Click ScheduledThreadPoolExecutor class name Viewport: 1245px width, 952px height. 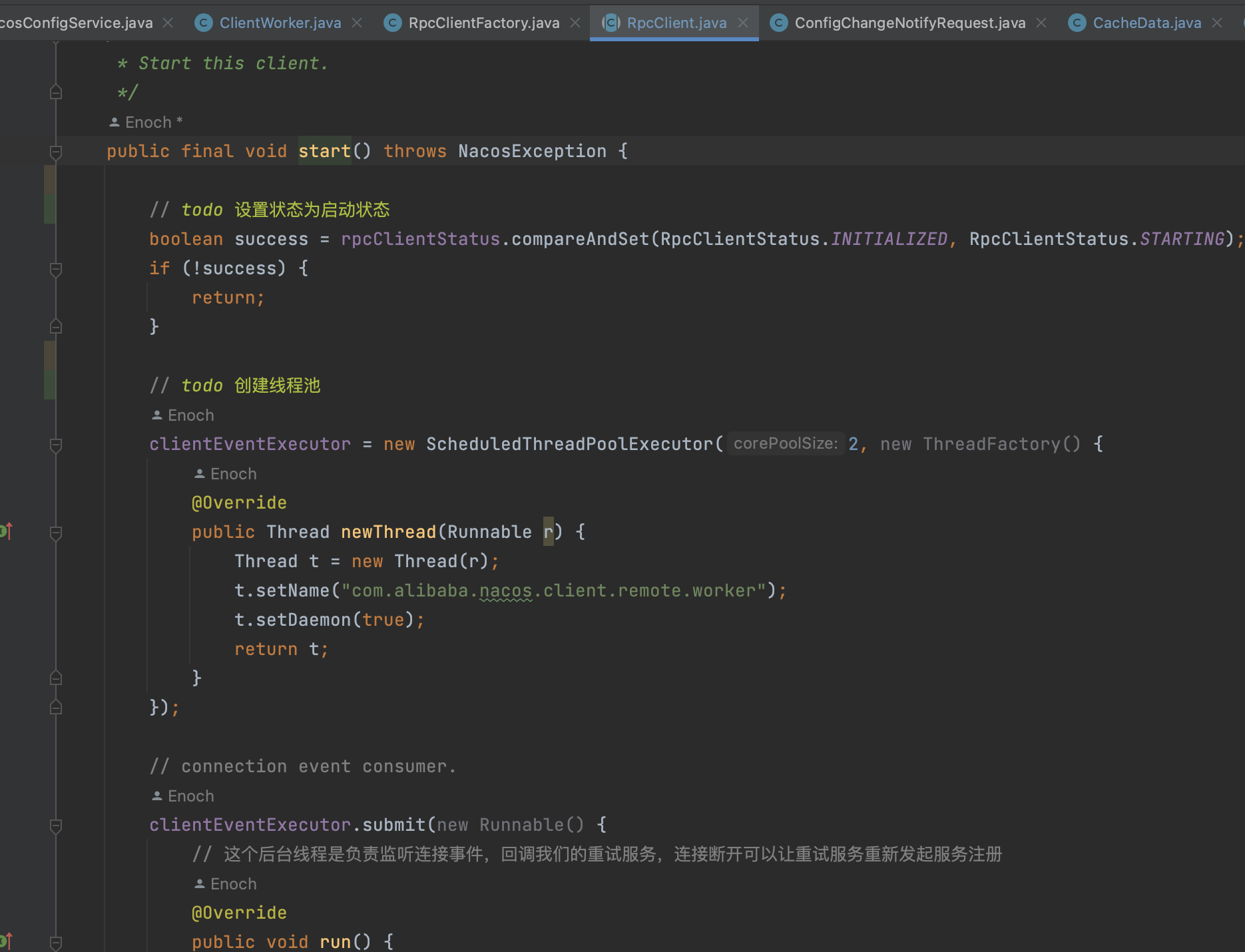tap(570, 444)
